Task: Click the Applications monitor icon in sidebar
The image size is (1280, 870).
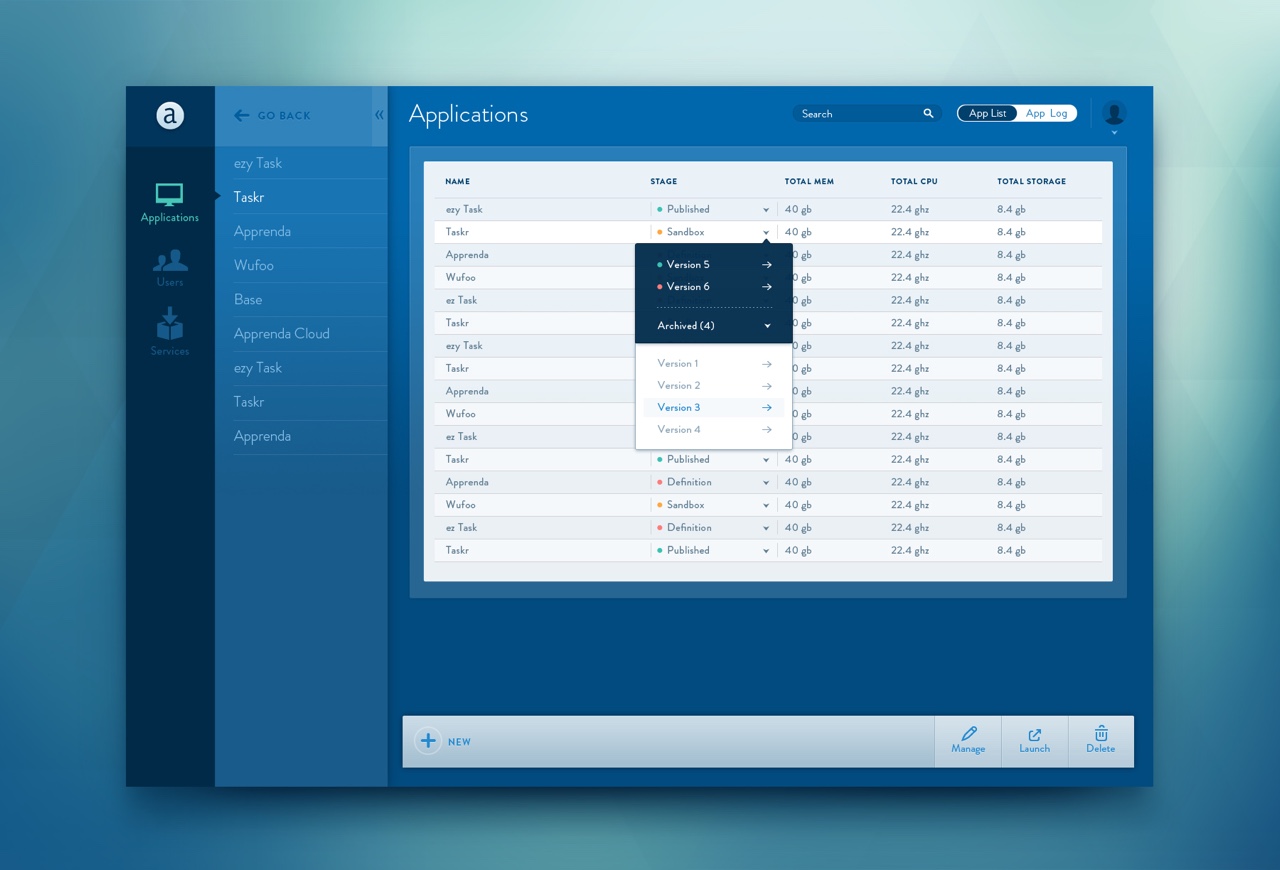Action: 169,195
